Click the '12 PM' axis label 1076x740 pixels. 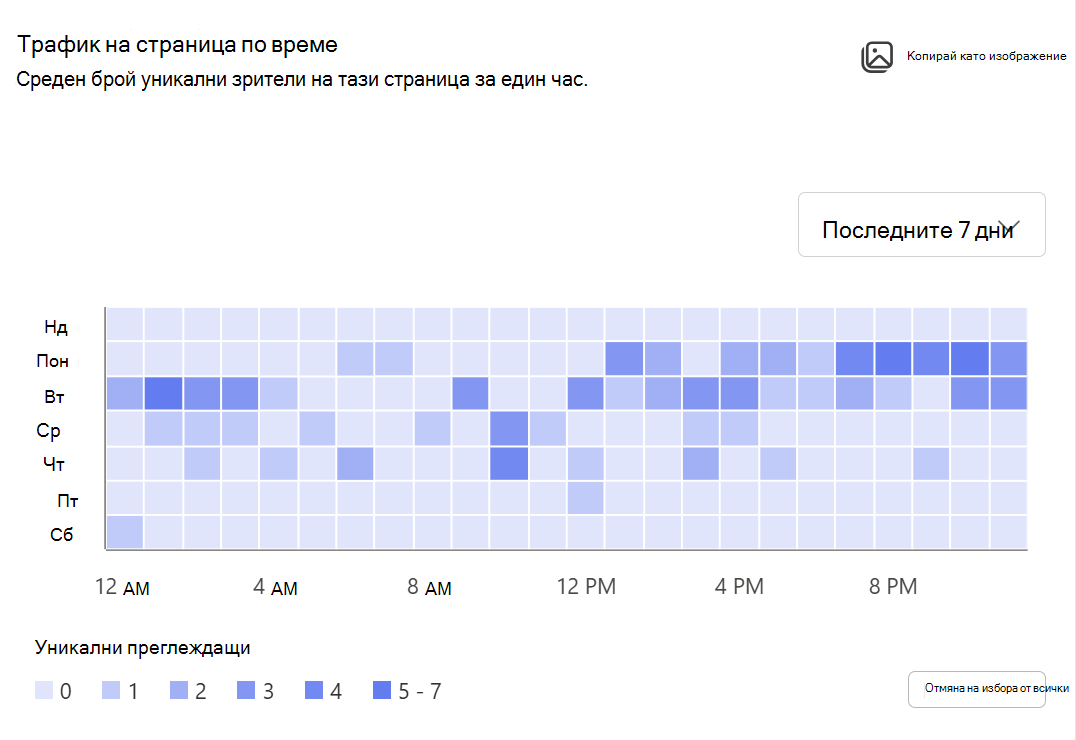[x=586, y=586]
